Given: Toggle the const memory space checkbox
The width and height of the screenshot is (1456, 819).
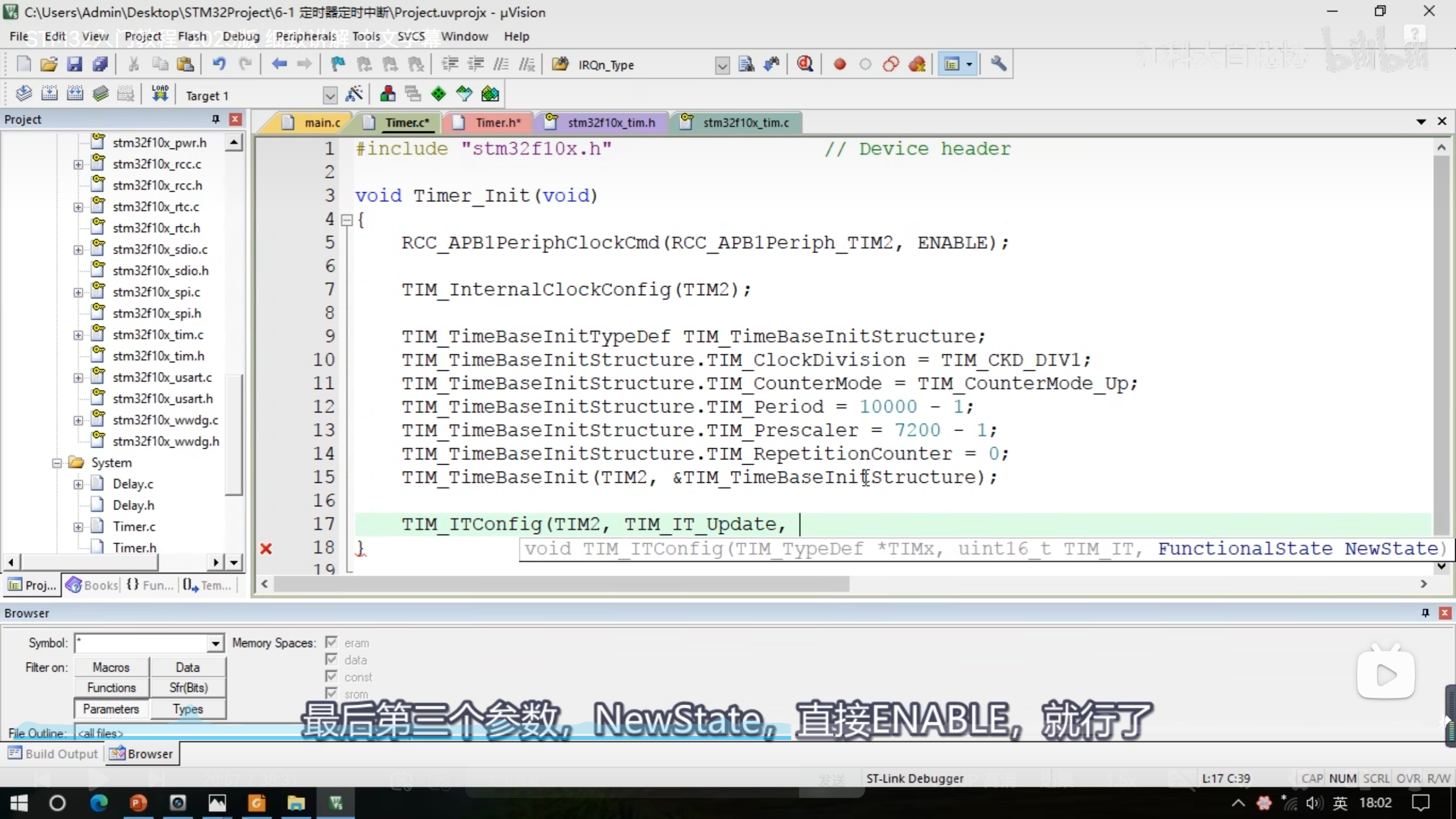Looking at the screenshot, I should (332, 677).
